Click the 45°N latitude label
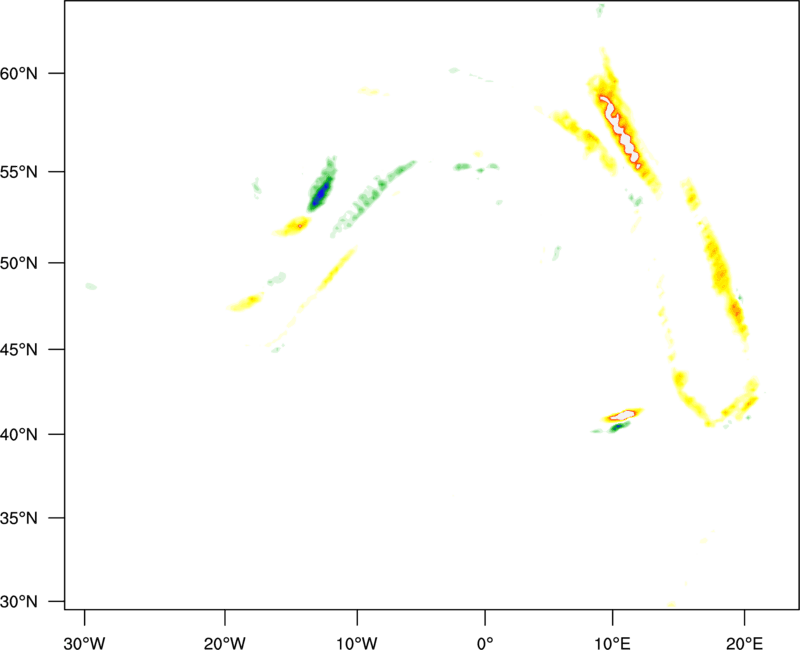The width and height of the screenshot is (800, 650). tap(19, 350)
